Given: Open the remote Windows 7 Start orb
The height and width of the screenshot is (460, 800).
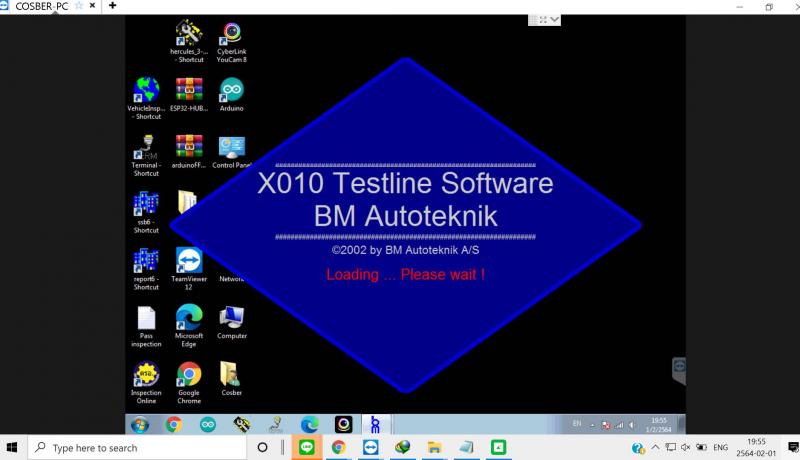Looking at the screenshot, I should coord(139,424).
